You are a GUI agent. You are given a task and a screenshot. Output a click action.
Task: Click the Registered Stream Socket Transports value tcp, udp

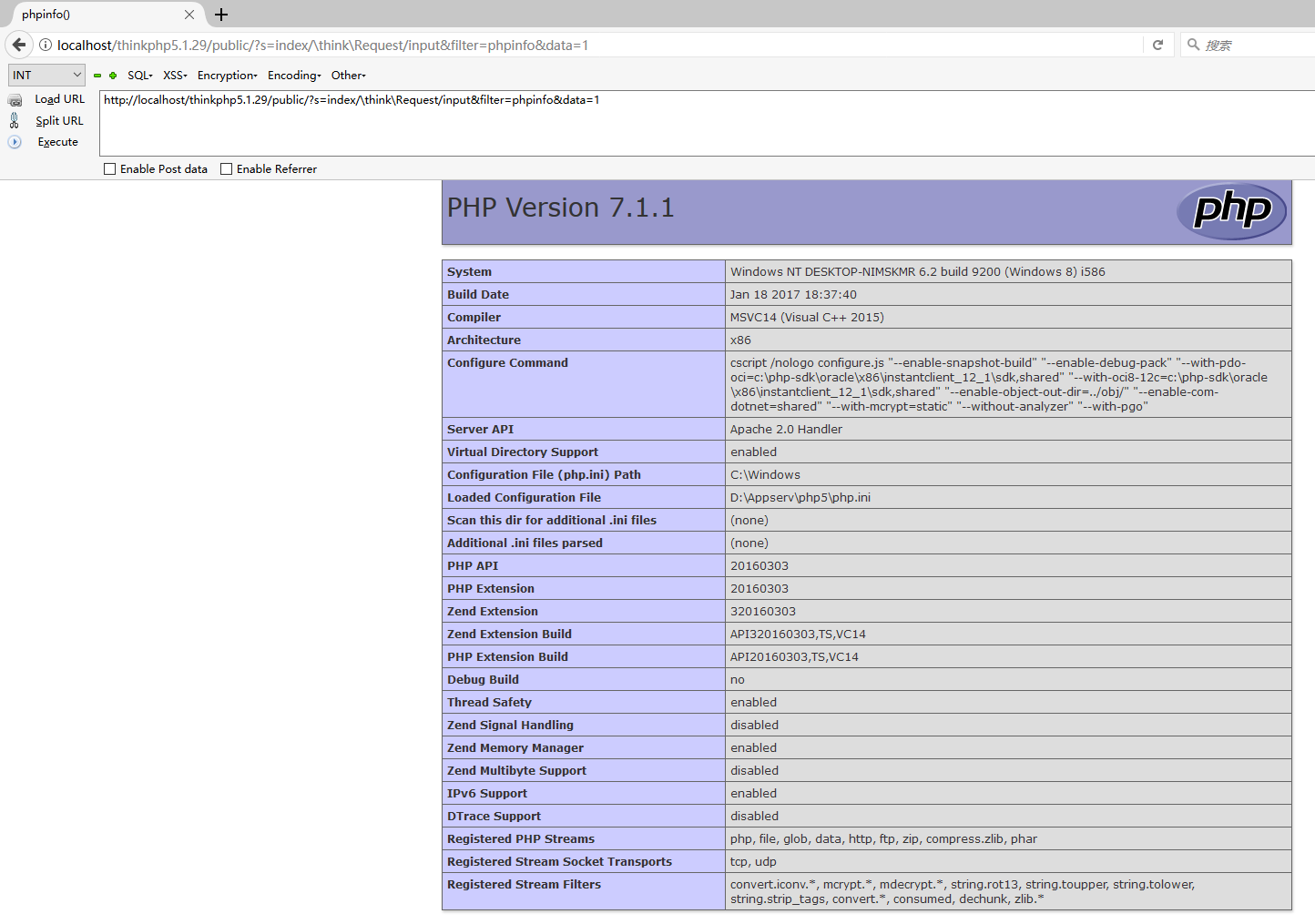click(753, 861)
